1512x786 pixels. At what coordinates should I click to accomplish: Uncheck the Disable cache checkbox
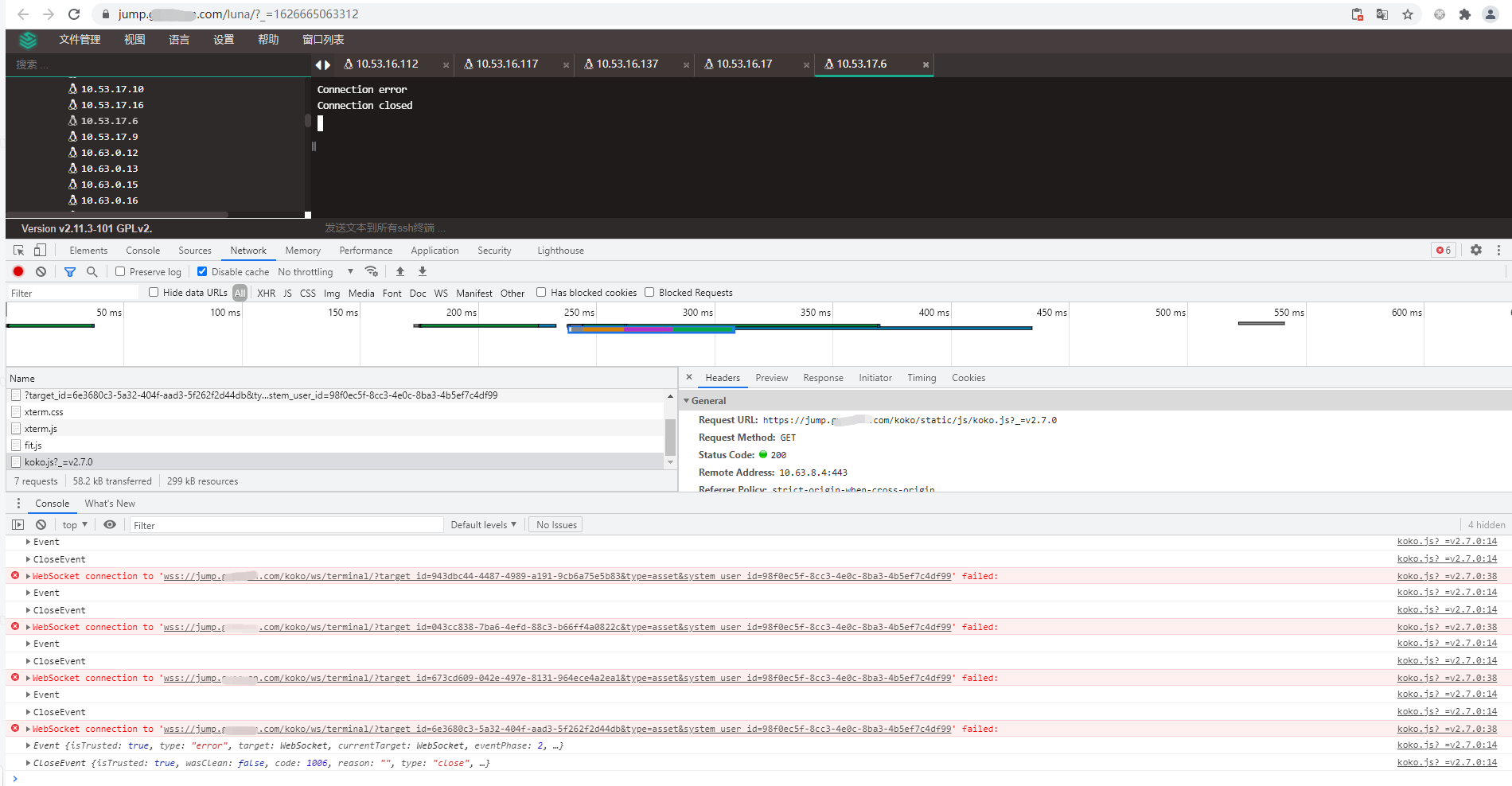click(x=202, y=271)
